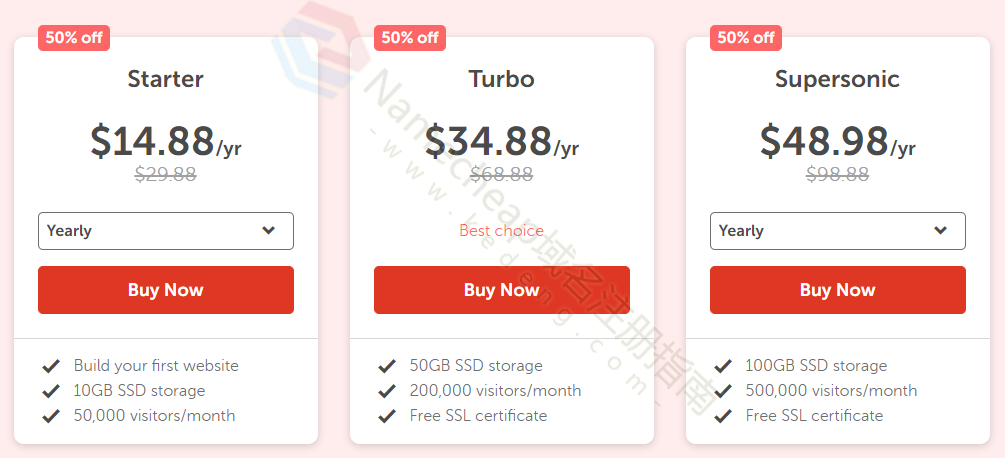Click the checkmark next to 10GB SSD storage
1005x458 pixels.
click(x=51, y=391)
